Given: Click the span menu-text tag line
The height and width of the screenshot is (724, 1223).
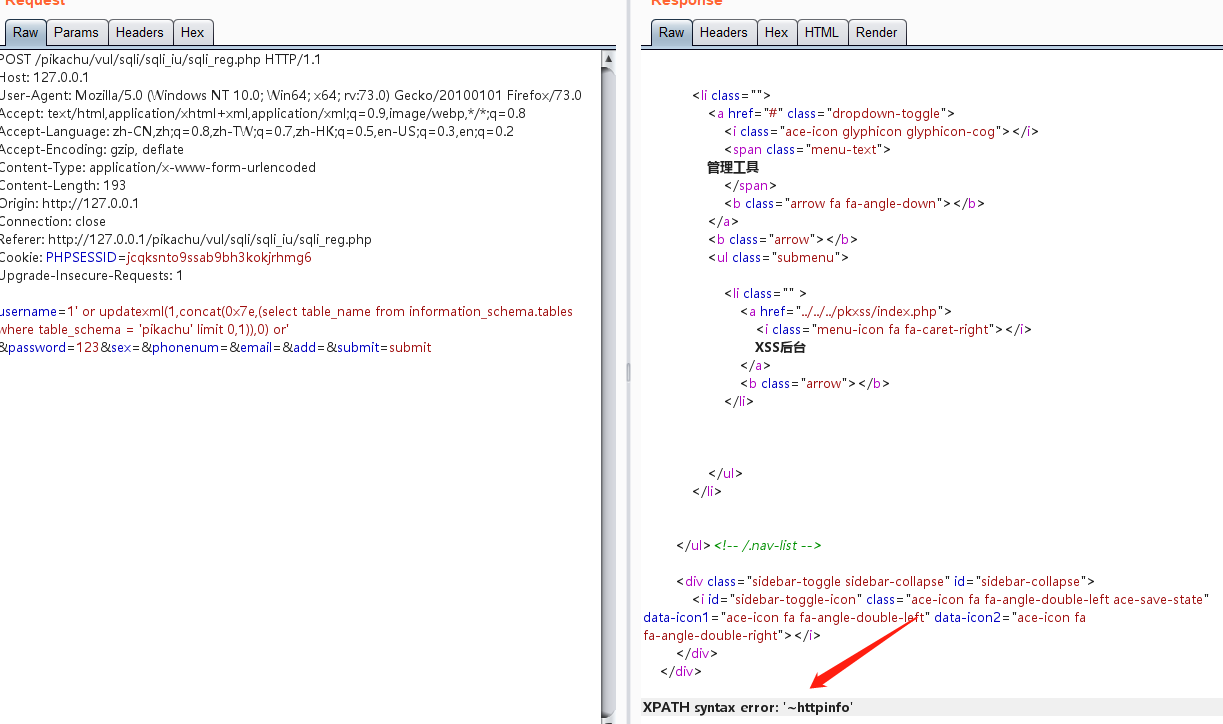Looking at the screenshot, I should click(x=807, y=149).
